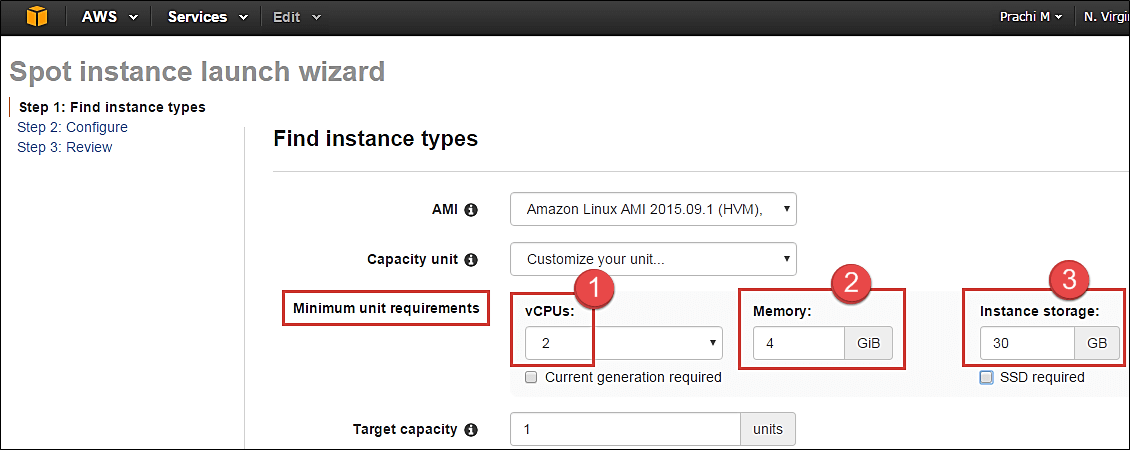Click the Memory GiB input field
Image resolution: width=1130 pixels, height=450 pixels.
[799, 343]
